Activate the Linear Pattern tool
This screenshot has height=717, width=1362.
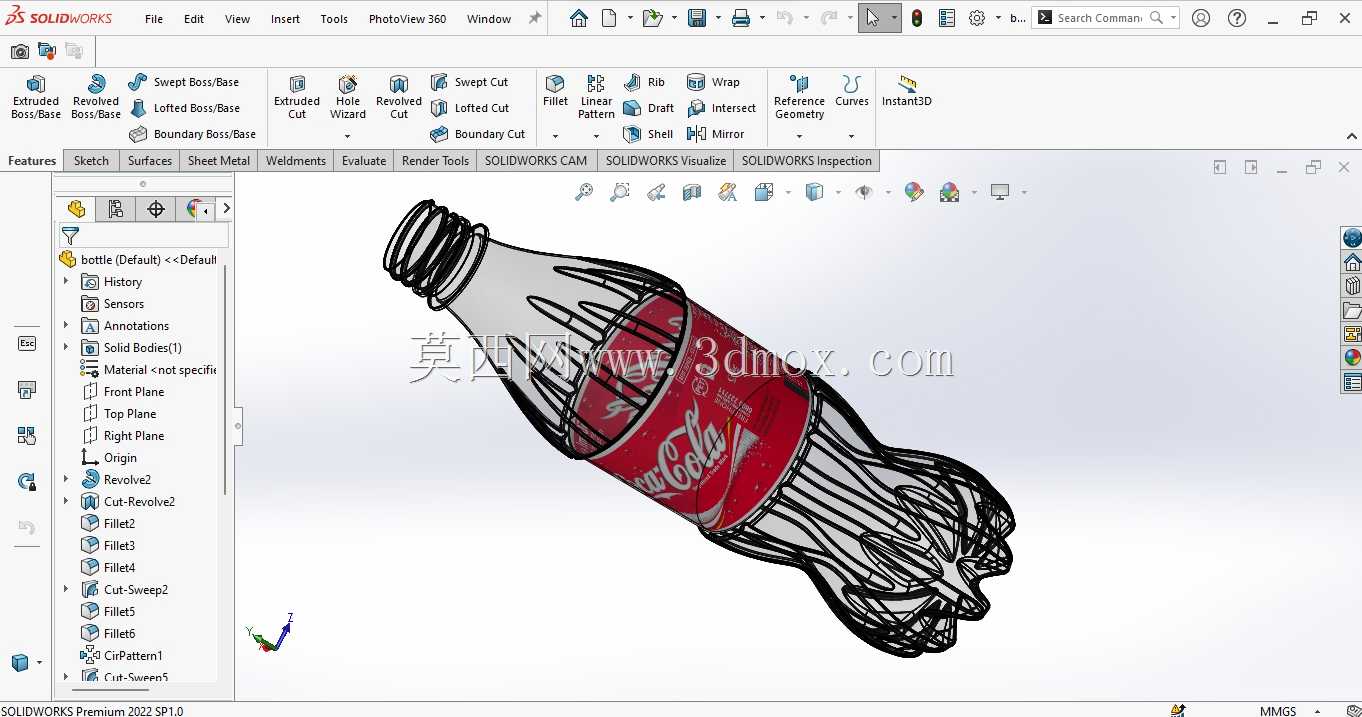click(x=596, y=97)
